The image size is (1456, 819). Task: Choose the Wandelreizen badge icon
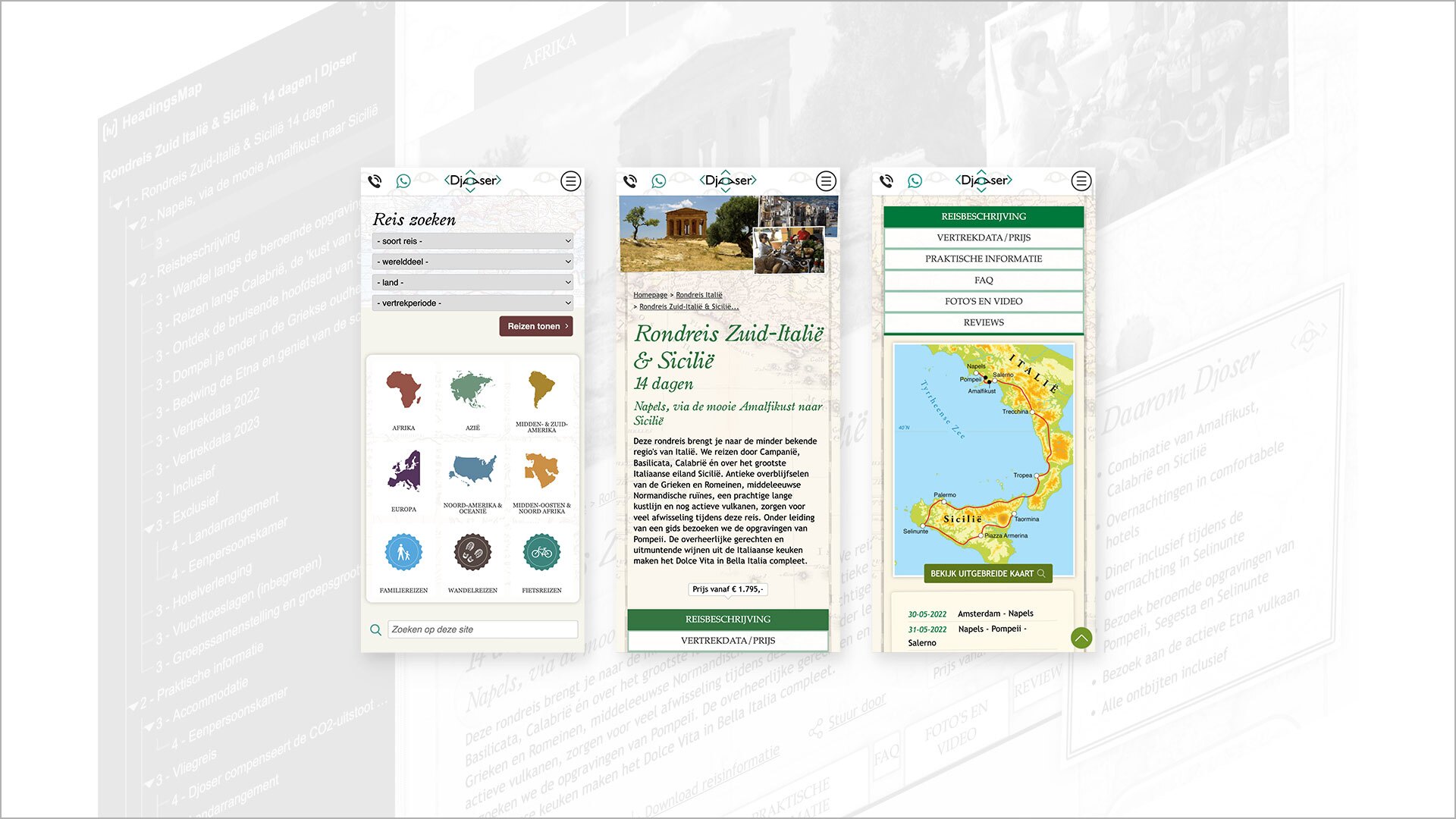(x=472, y=552)
